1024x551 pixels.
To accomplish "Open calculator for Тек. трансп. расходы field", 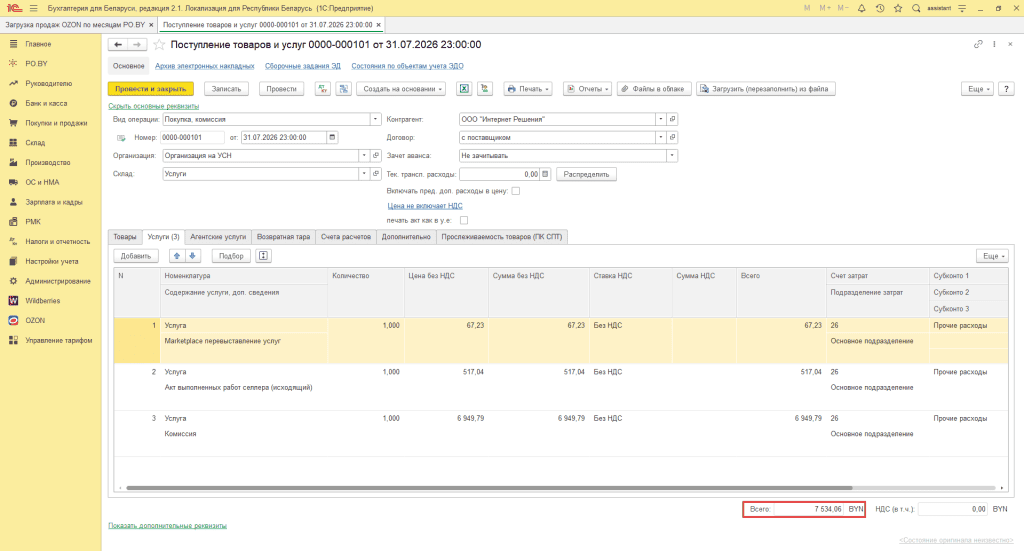I will tap(545, 174).
